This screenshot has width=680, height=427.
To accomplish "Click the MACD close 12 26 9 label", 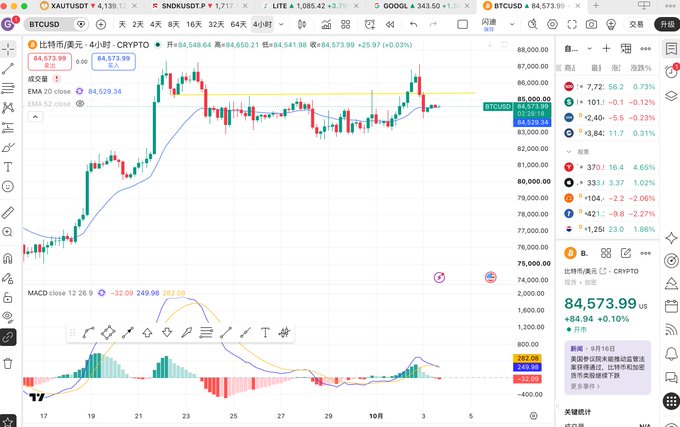I will (x=60, y=293).
